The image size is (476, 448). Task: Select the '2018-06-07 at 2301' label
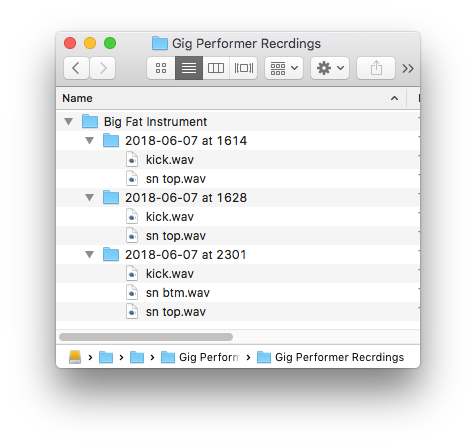tap(186, 255)
